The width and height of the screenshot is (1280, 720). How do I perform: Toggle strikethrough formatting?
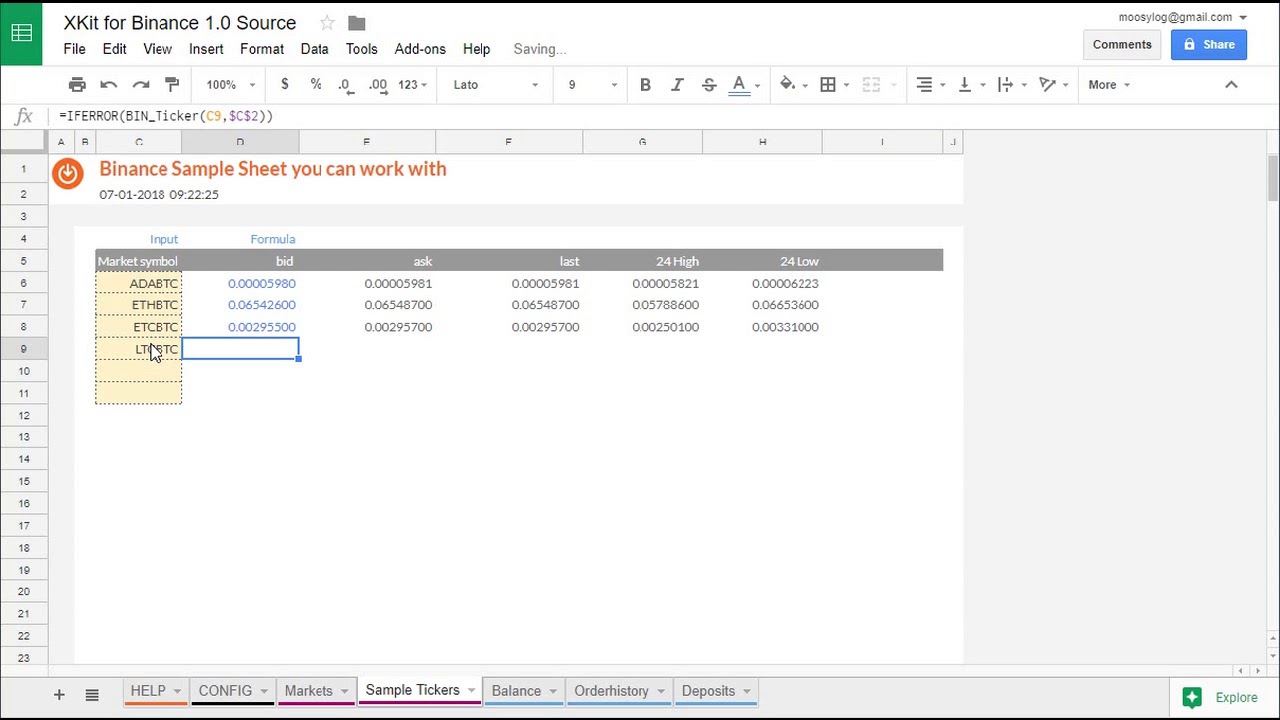coord(709,85)
